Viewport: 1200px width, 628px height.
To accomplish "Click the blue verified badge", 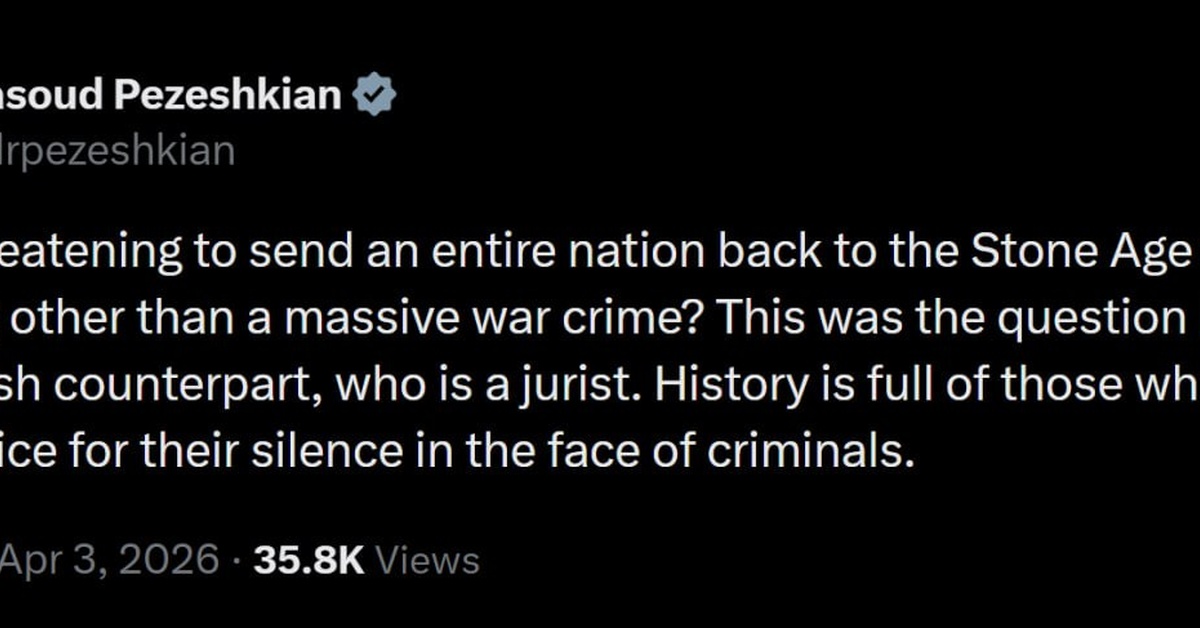I will coord(375,96).
